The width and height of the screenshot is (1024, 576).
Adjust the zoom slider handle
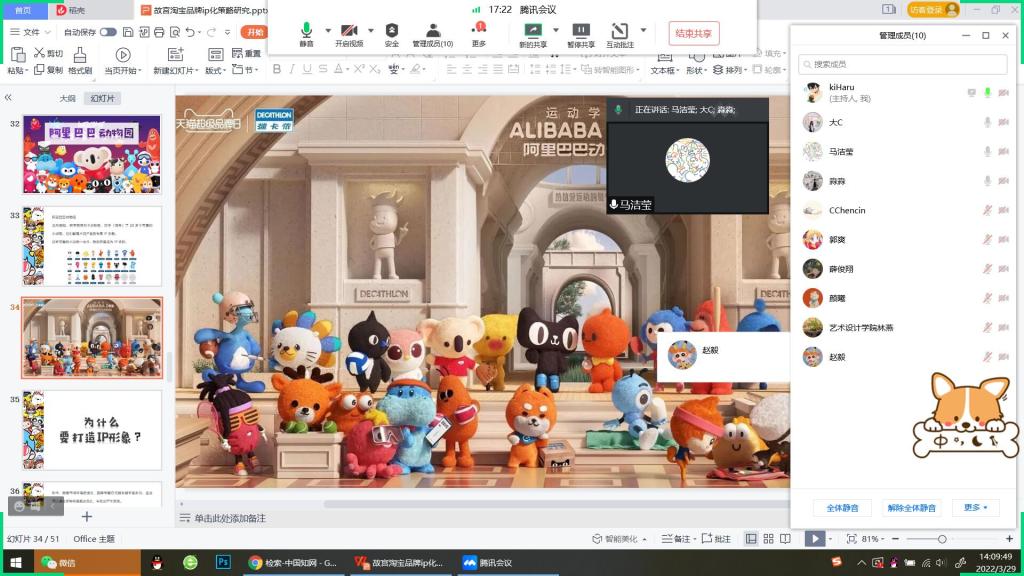(942, 539)
